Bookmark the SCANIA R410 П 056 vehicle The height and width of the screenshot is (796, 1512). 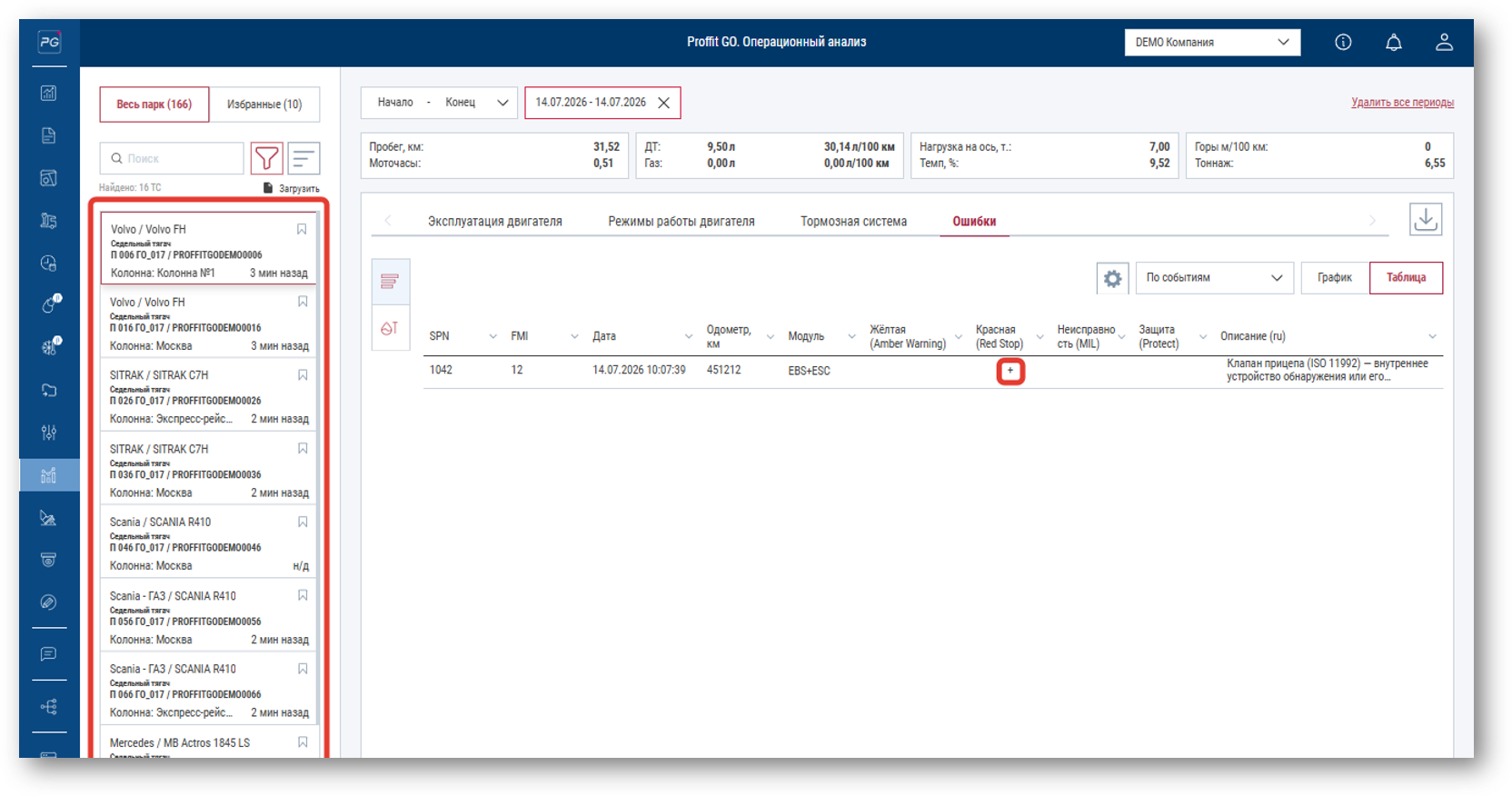pos(303,595)
